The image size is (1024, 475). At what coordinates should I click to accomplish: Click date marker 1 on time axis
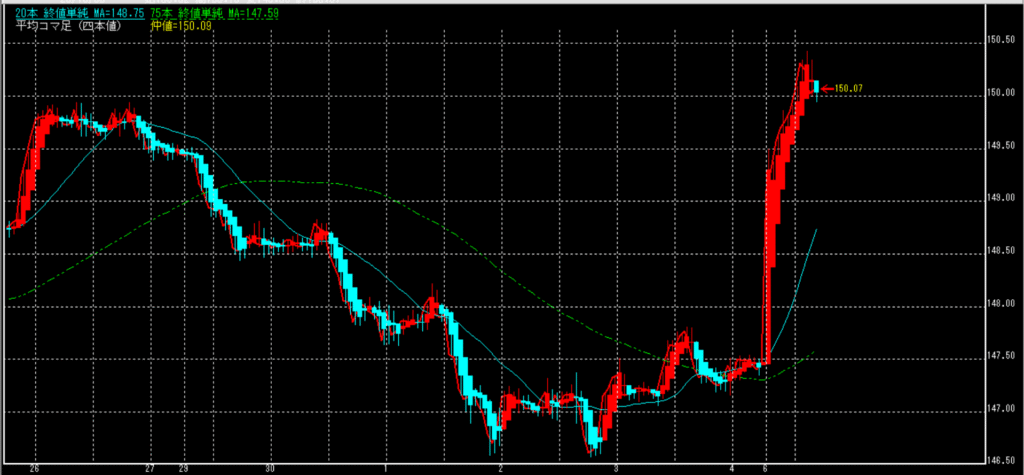(x=386, y=468)
